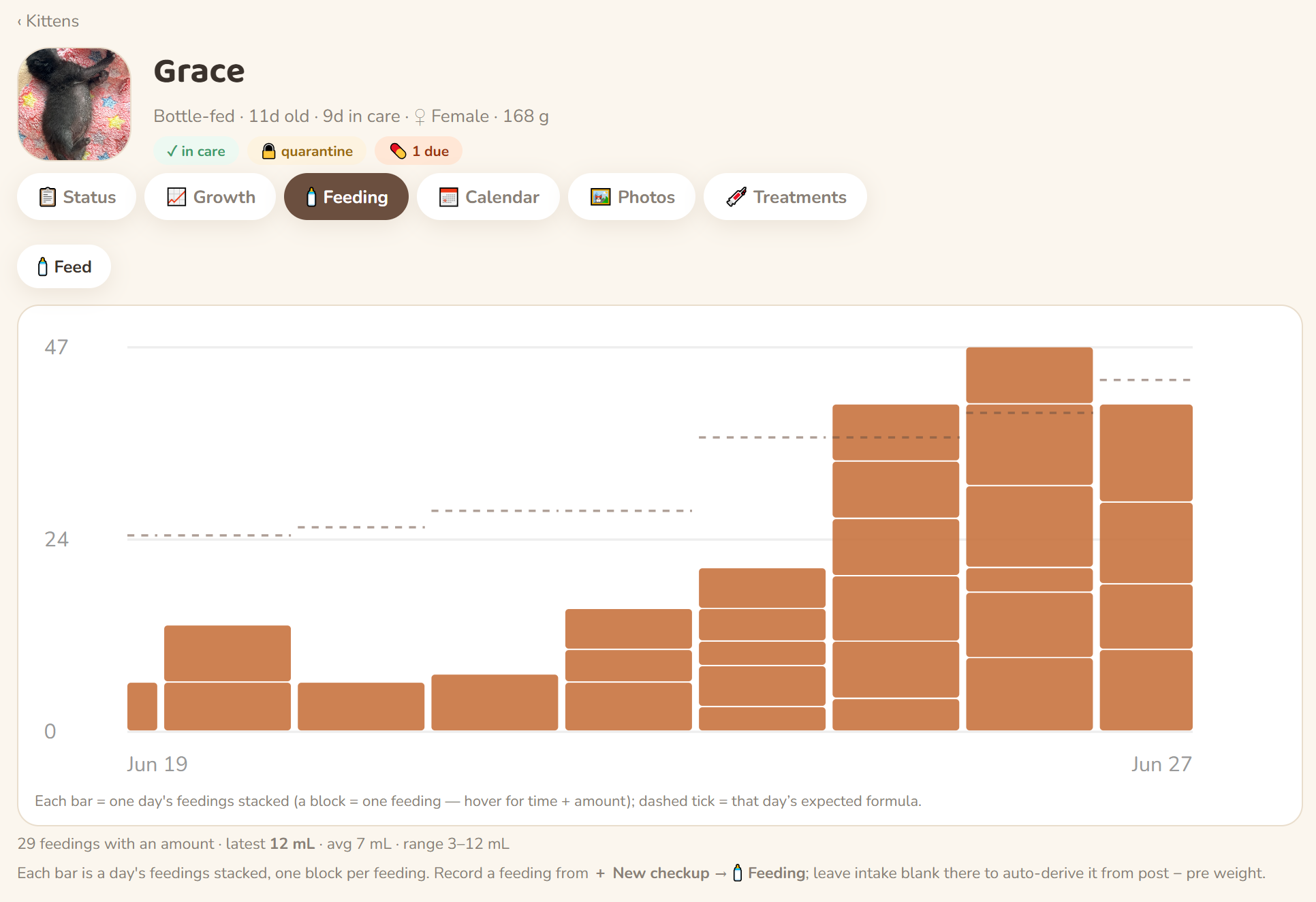Switch to the Growth tab
The width and height of the screenshot is (1316, 902).
210,197
